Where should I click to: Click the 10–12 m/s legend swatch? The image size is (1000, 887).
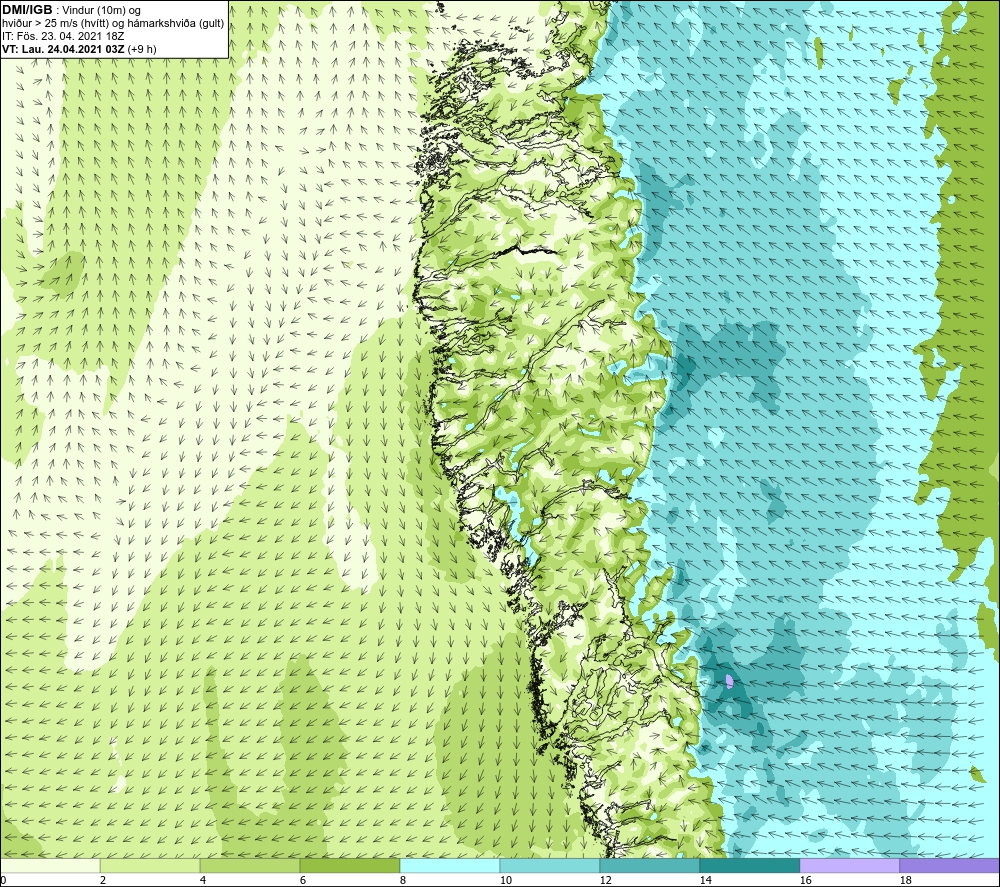[550, 865]
